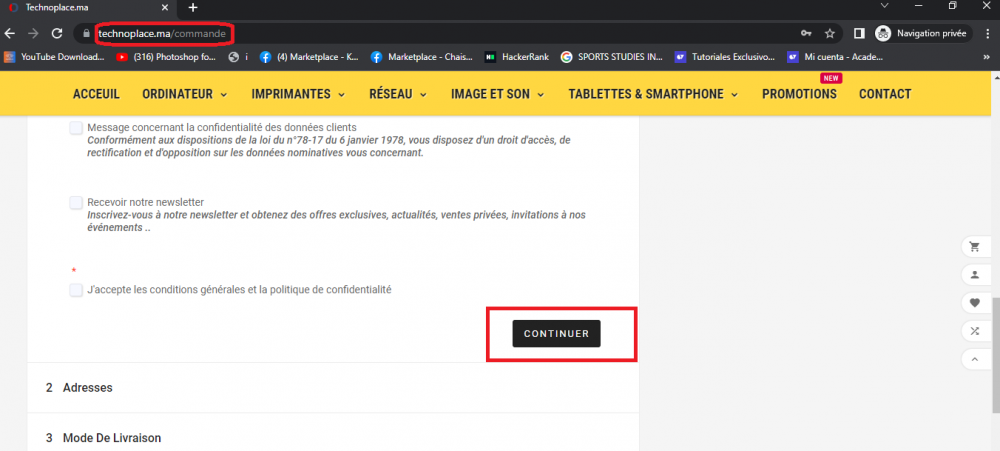Expand step 3 Mode De Livraison section
1000x451 pixels.
333,438
